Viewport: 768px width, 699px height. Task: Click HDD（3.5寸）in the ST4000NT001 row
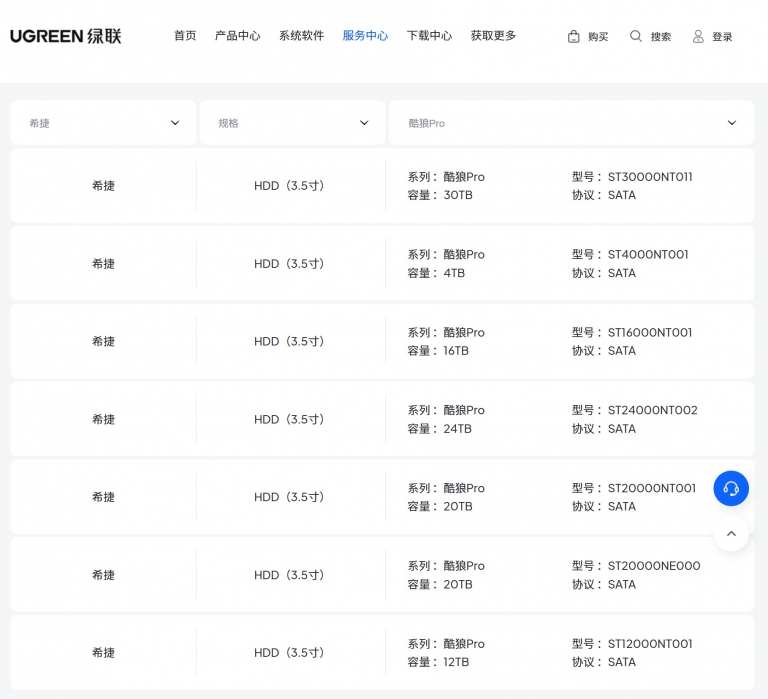point(289,264)
